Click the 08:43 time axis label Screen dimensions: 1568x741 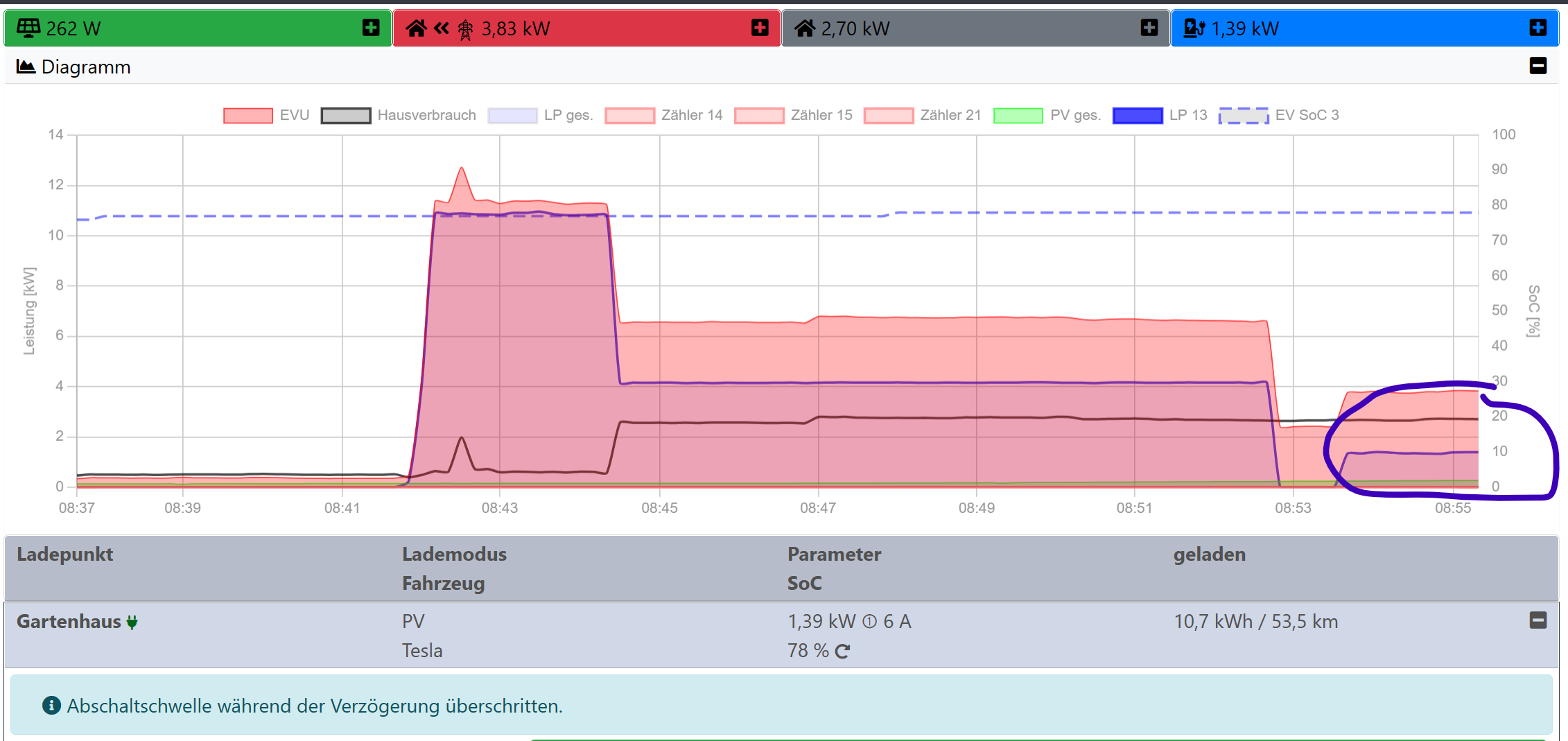(x=500, y=508)
